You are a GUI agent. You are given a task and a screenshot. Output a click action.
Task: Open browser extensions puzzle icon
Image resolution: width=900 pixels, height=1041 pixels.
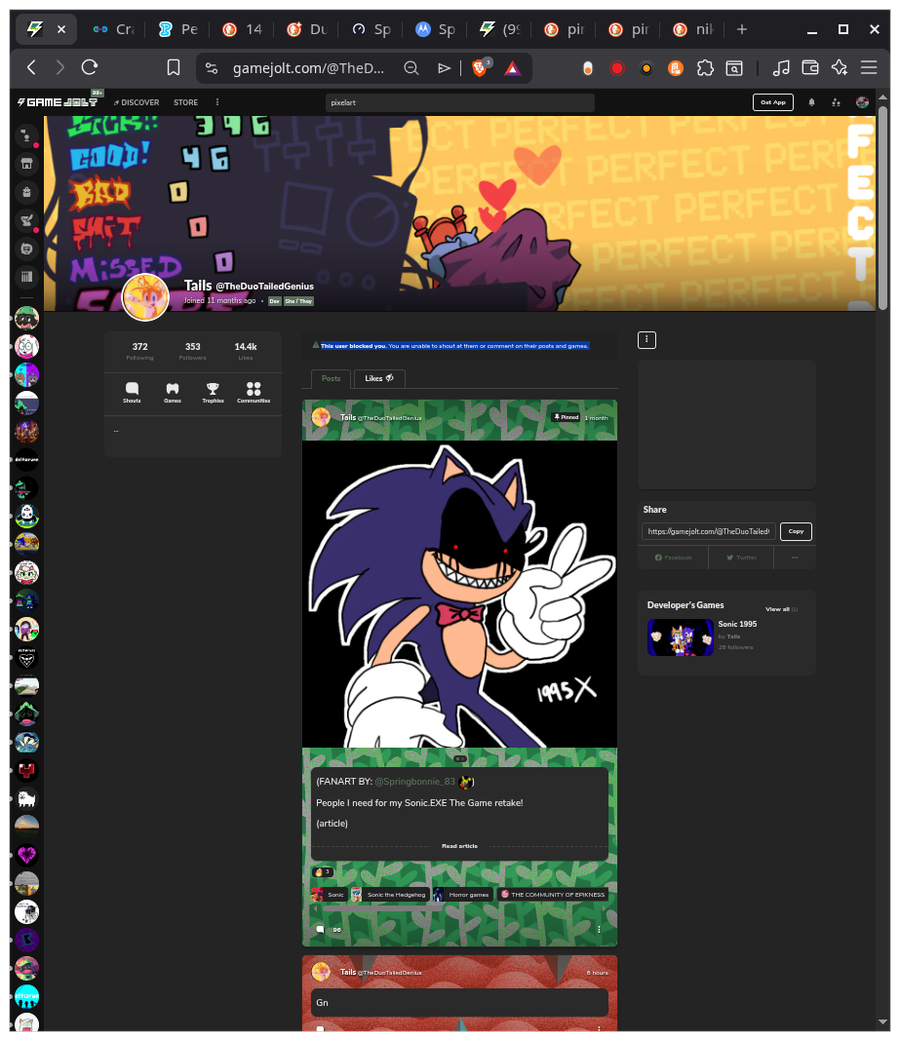(705, 68)
